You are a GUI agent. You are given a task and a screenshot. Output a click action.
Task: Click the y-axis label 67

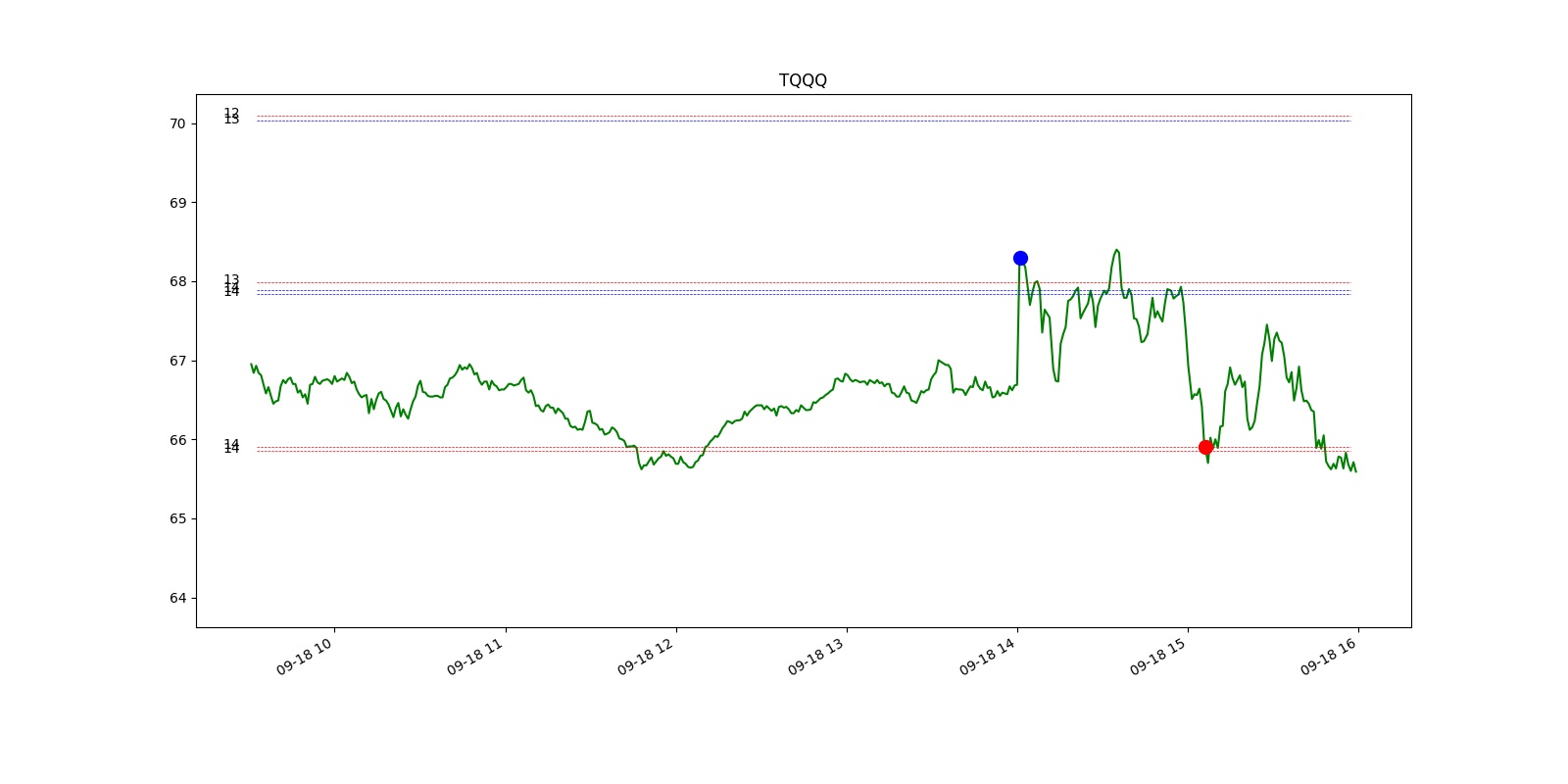(177, 361)
